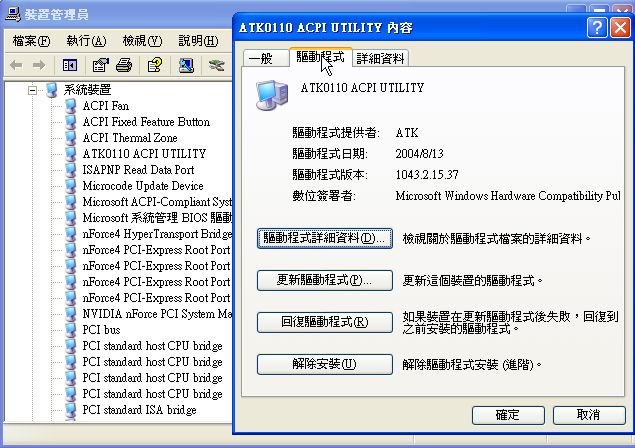The image size is (635, 448).
Task: Click the Microcode Update Device icon
Action: pyautogui.click(x=71, y=186)
